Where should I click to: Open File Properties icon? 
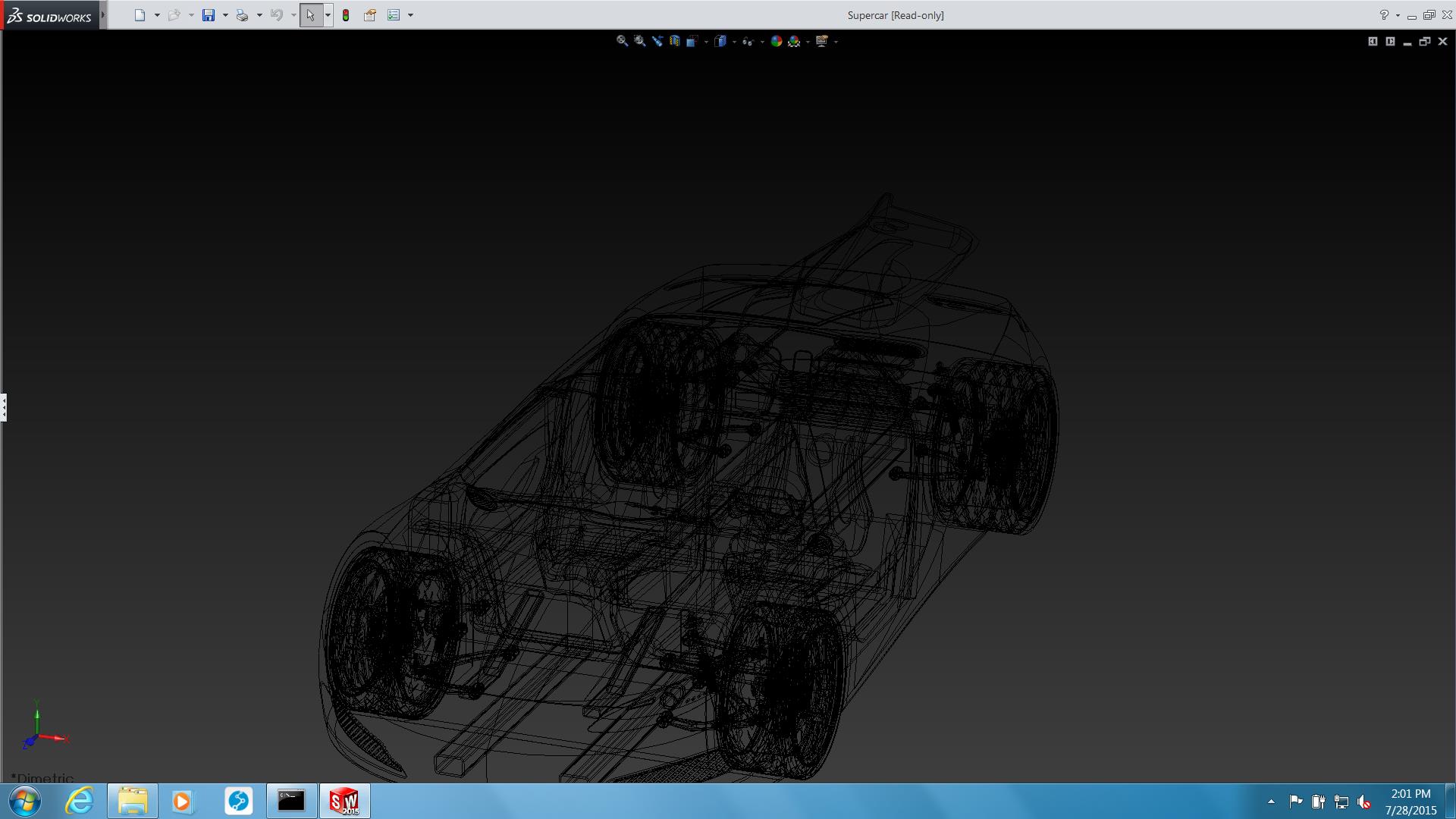click(x=370, y=15)
